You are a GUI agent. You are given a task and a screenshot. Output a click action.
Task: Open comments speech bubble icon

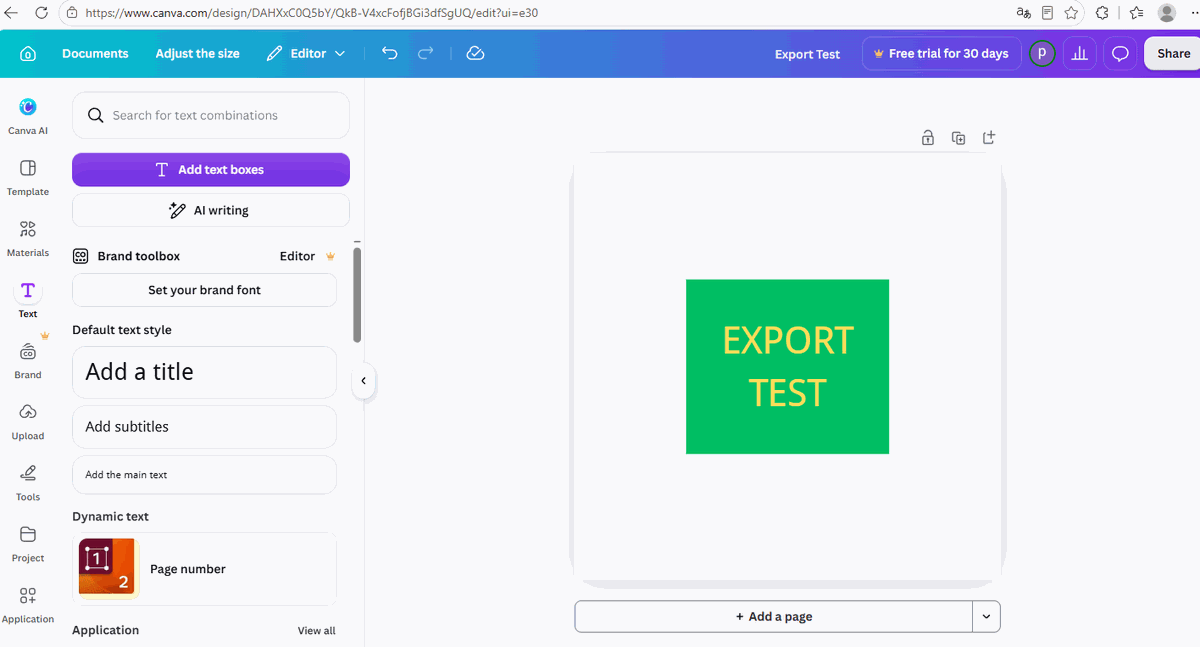[1121, 54]
